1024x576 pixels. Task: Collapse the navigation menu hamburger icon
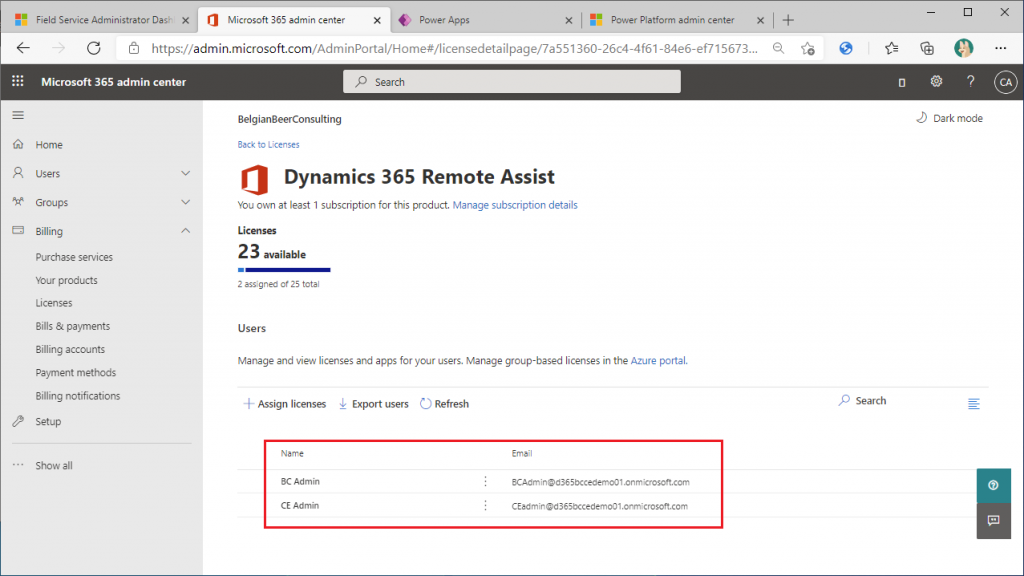18,116
